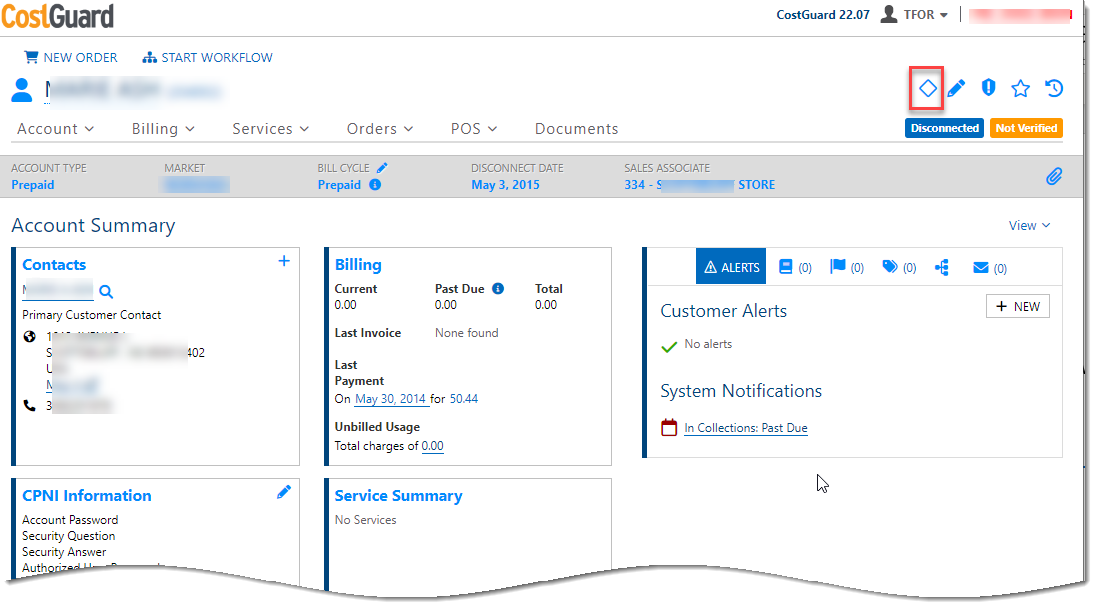Click the star favorite icon

click(x=1020, y=88)
